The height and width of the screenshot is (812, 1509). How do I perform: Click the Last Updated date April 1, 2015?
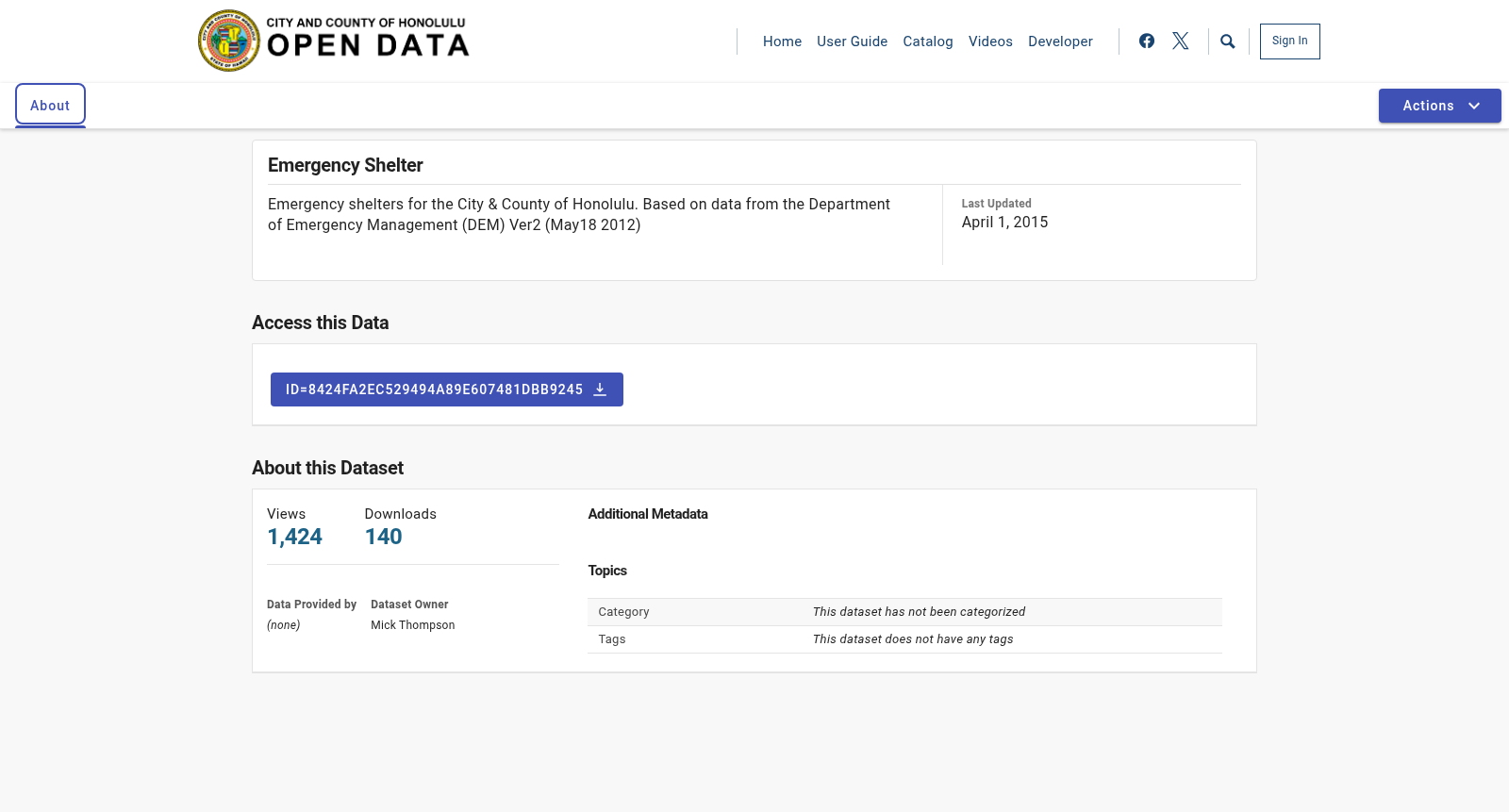(x=1004, y=222)
